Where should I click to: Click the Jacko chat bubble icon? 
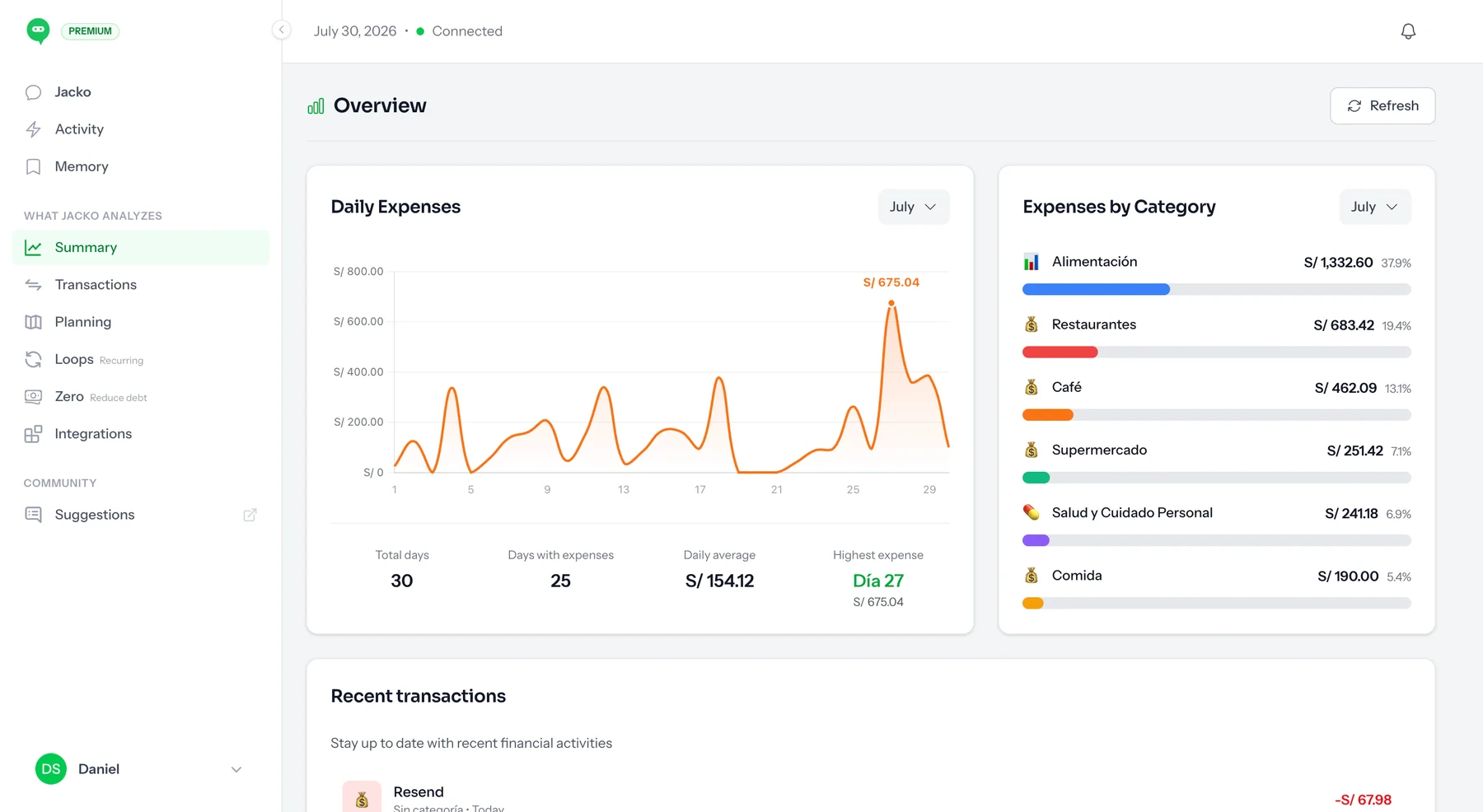(33, 92)
